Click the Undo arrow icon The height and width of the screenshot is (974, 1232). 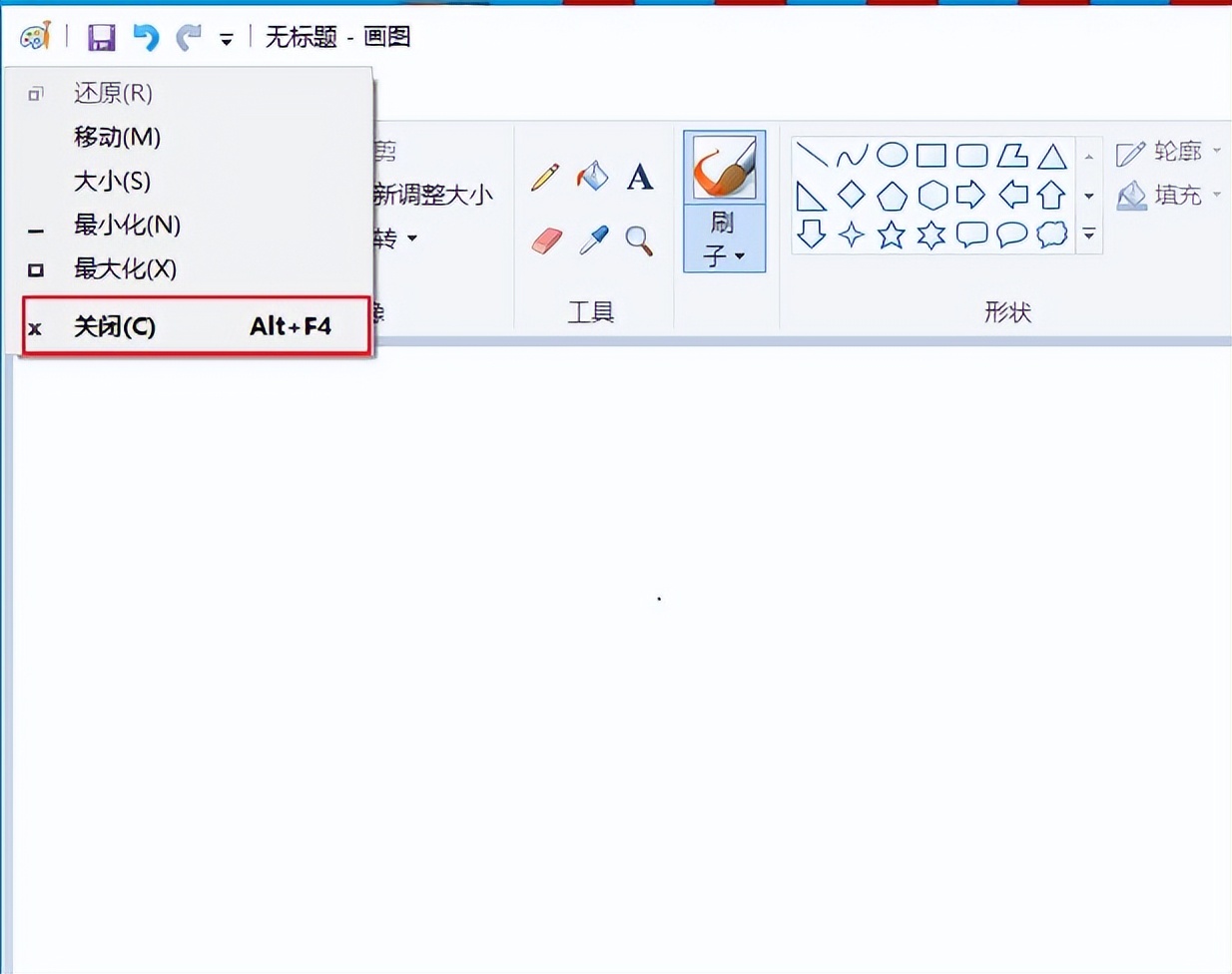(x=146, y=38)
